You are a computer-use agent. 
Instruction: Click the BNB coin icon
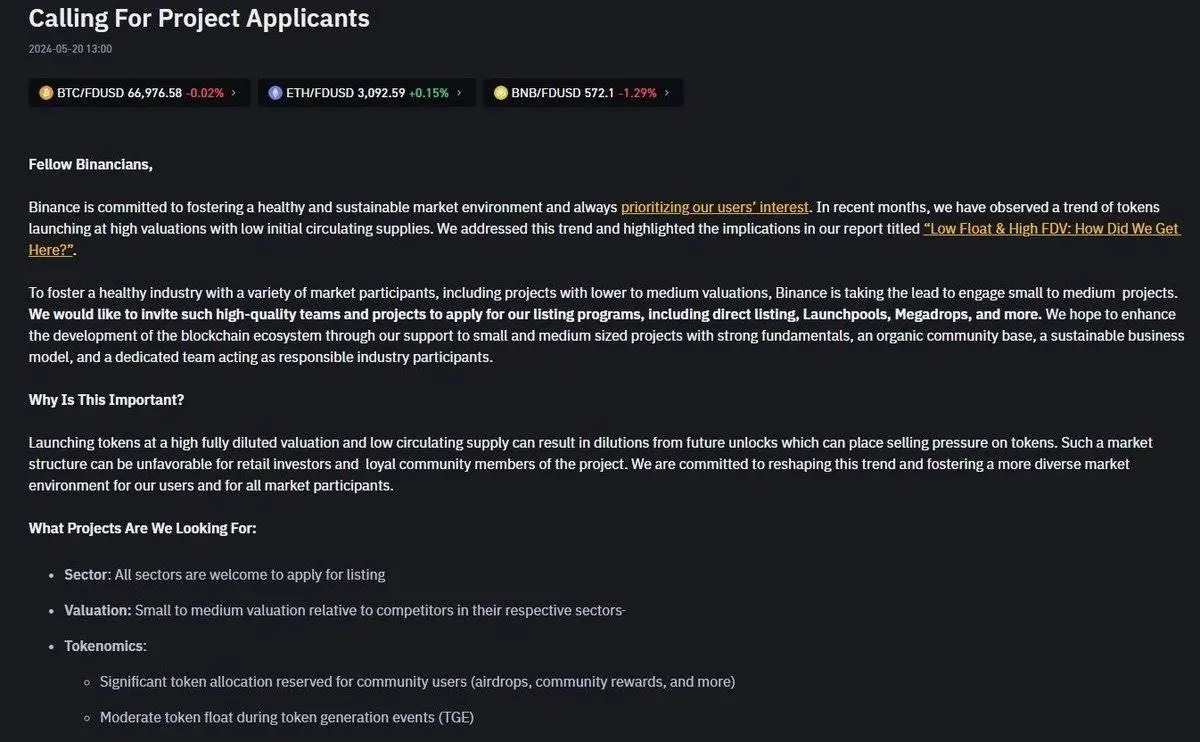pos(501,93)
